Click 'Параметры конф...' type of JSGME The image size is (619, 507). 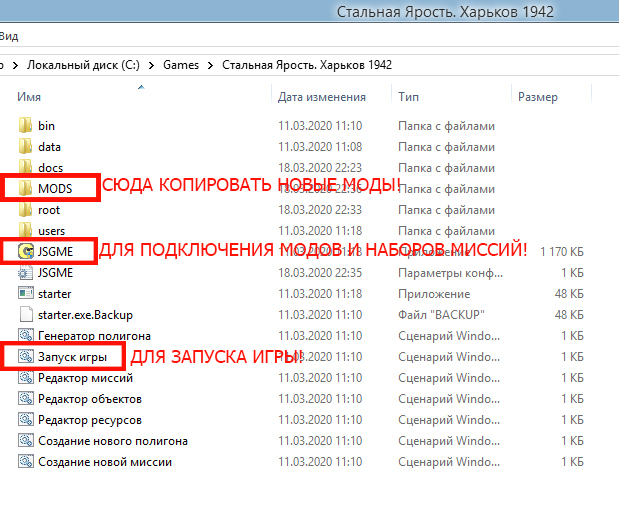[450, 273]
